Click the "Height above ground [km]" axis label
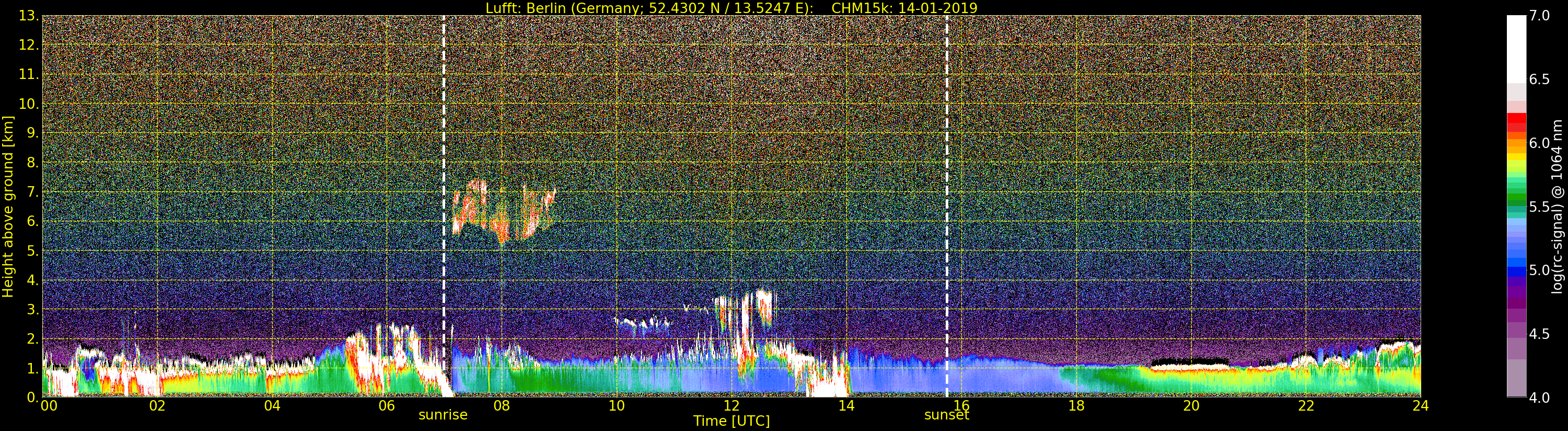 point(8,207)
